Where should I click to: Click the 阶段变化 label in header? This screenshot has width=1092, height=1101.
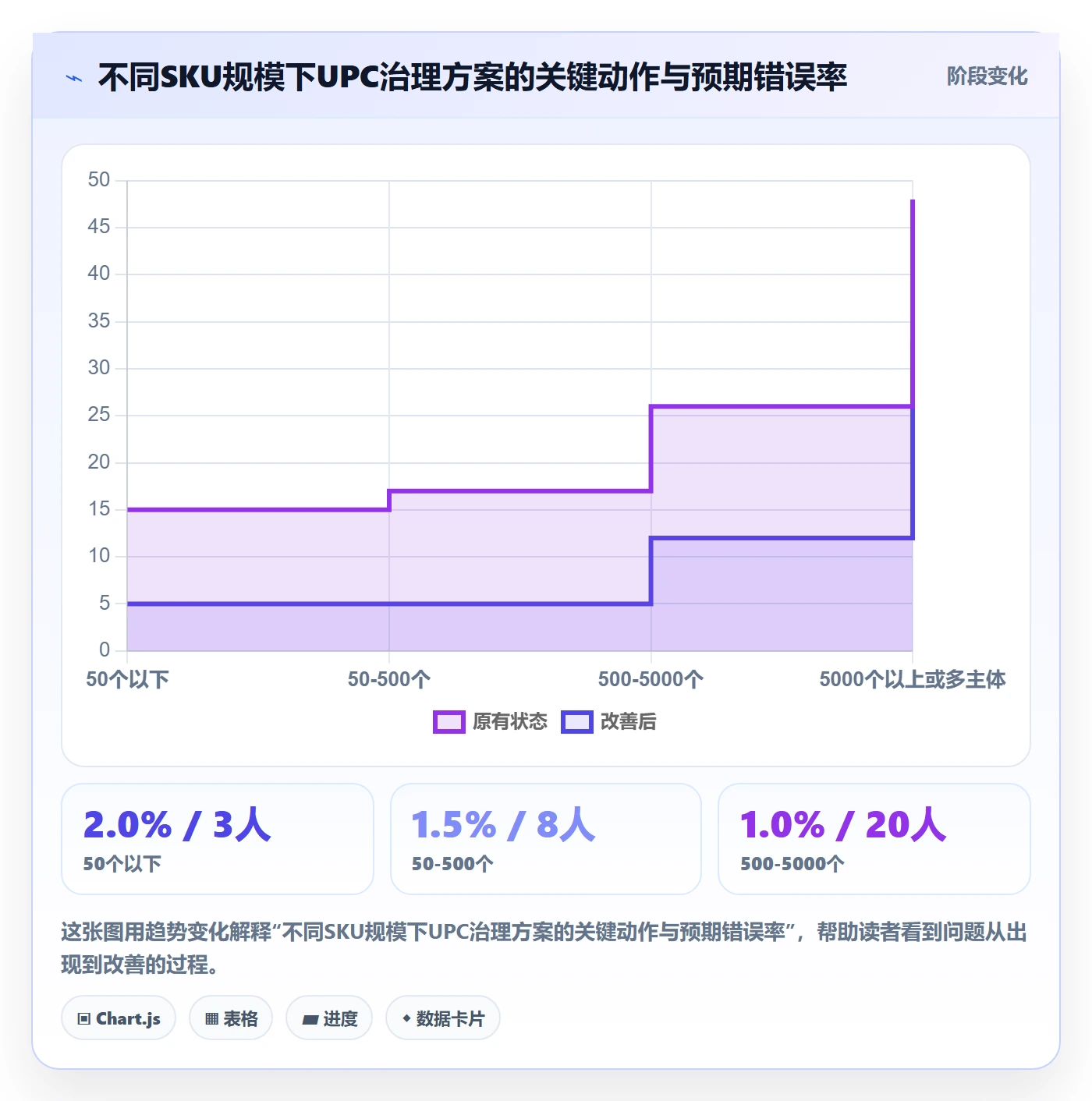pyautogui.click(x=987, y=76)
